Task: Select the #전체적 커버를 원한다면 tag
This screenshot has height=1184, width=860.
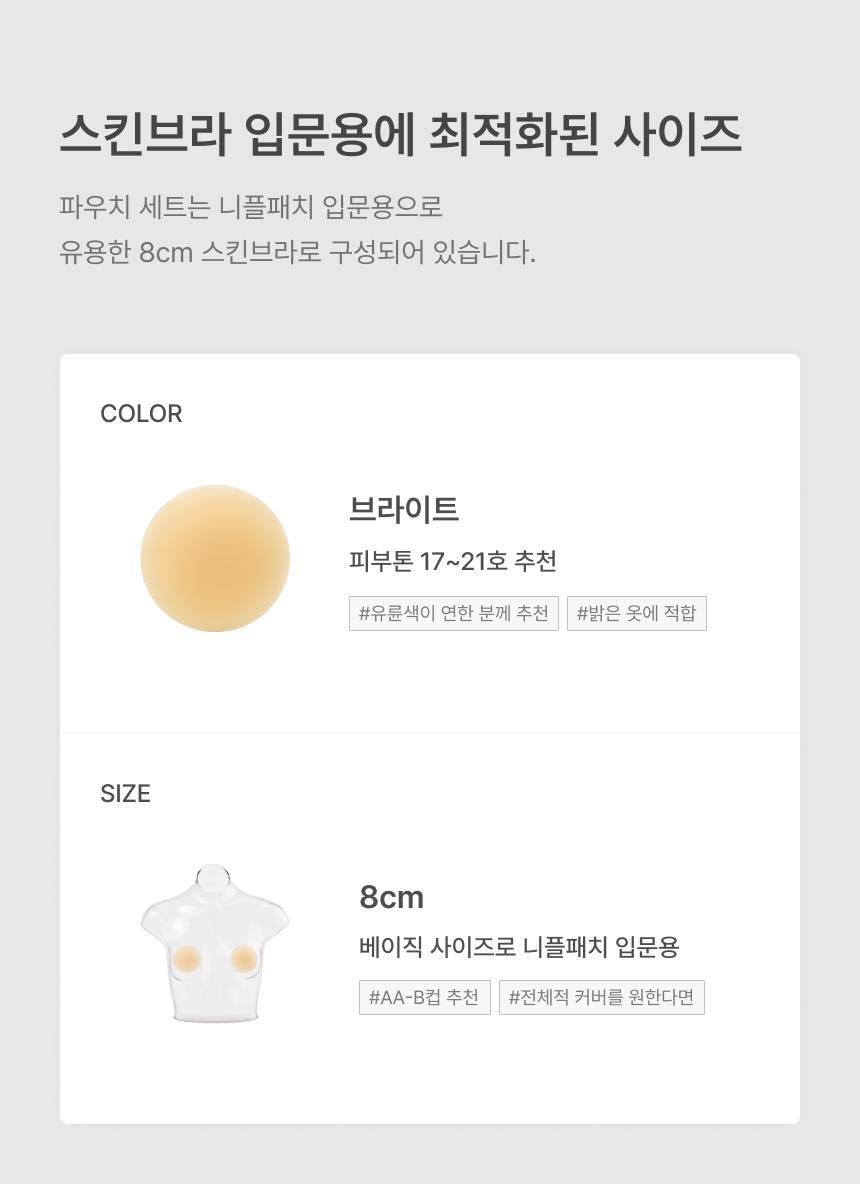Action: point(601,997)
